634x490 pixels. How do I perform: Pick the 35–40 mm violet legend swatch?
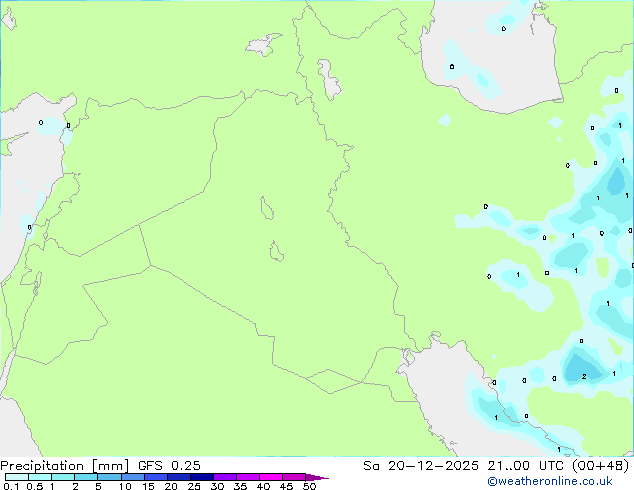click(x=248, y=477)
